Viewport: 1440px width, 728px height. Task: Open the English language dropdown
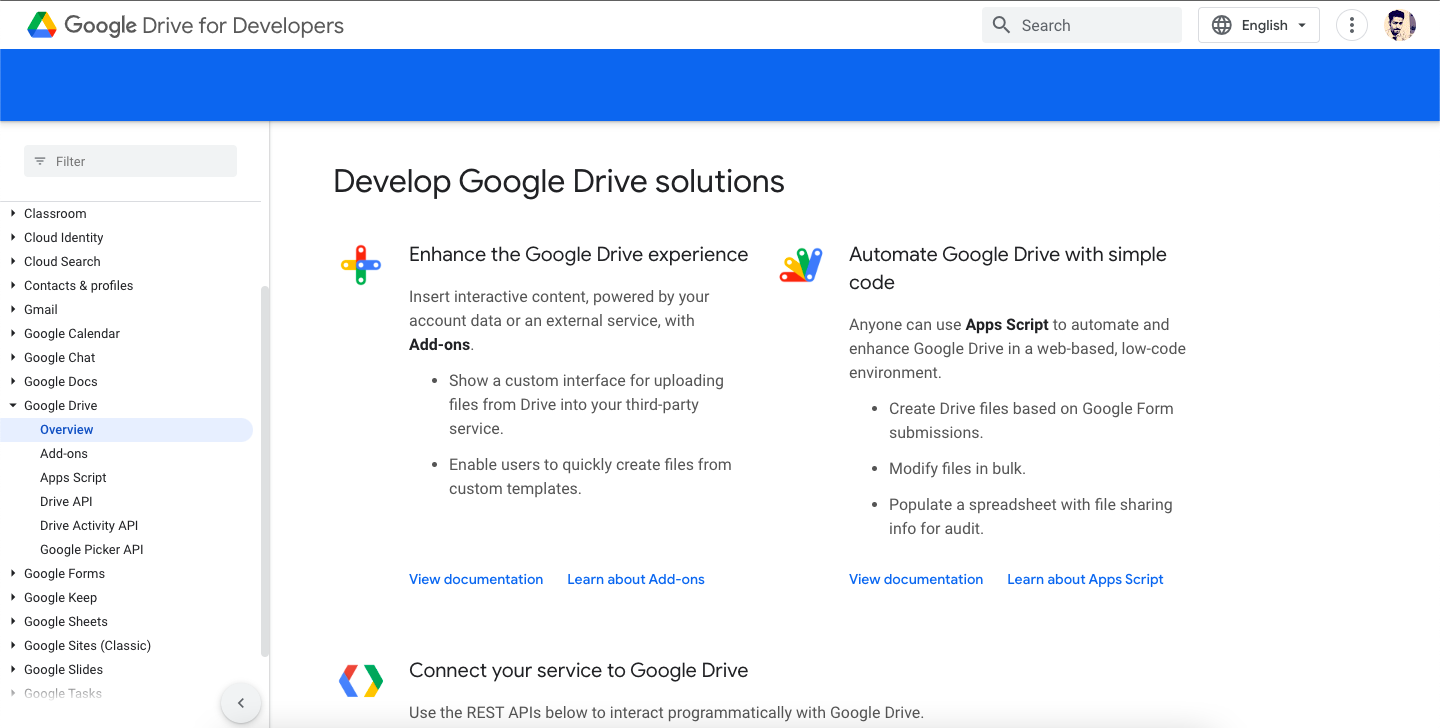(x=1259, y=25)
